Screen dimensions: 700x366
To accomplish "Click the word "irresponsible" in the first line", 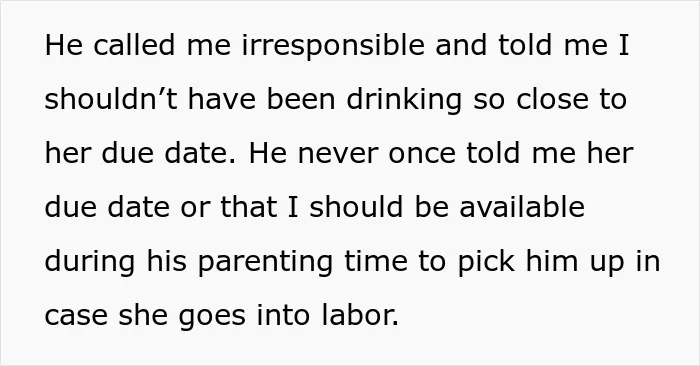I will point(333,46).
